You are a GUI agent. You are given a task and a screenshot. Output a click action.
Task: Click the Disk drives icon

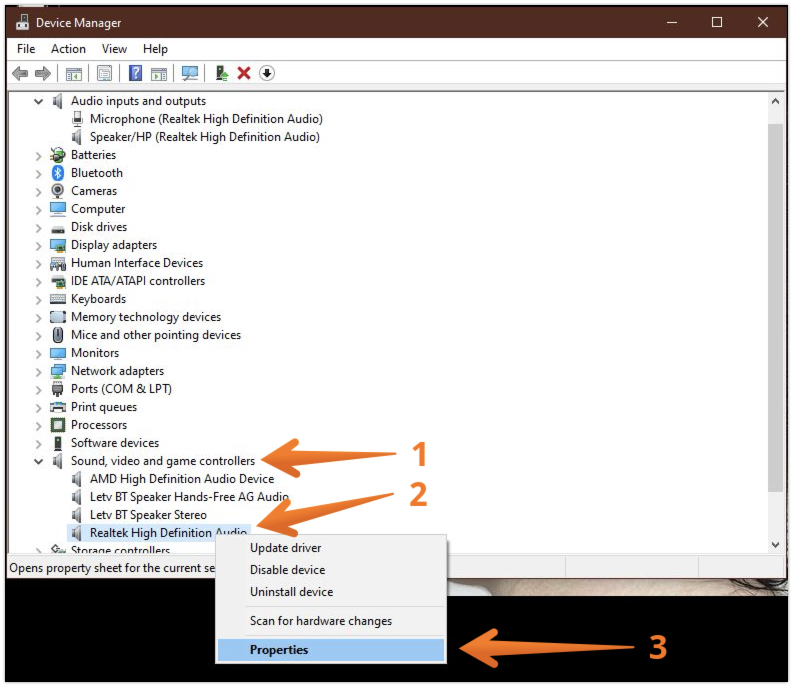pos(58,229)
